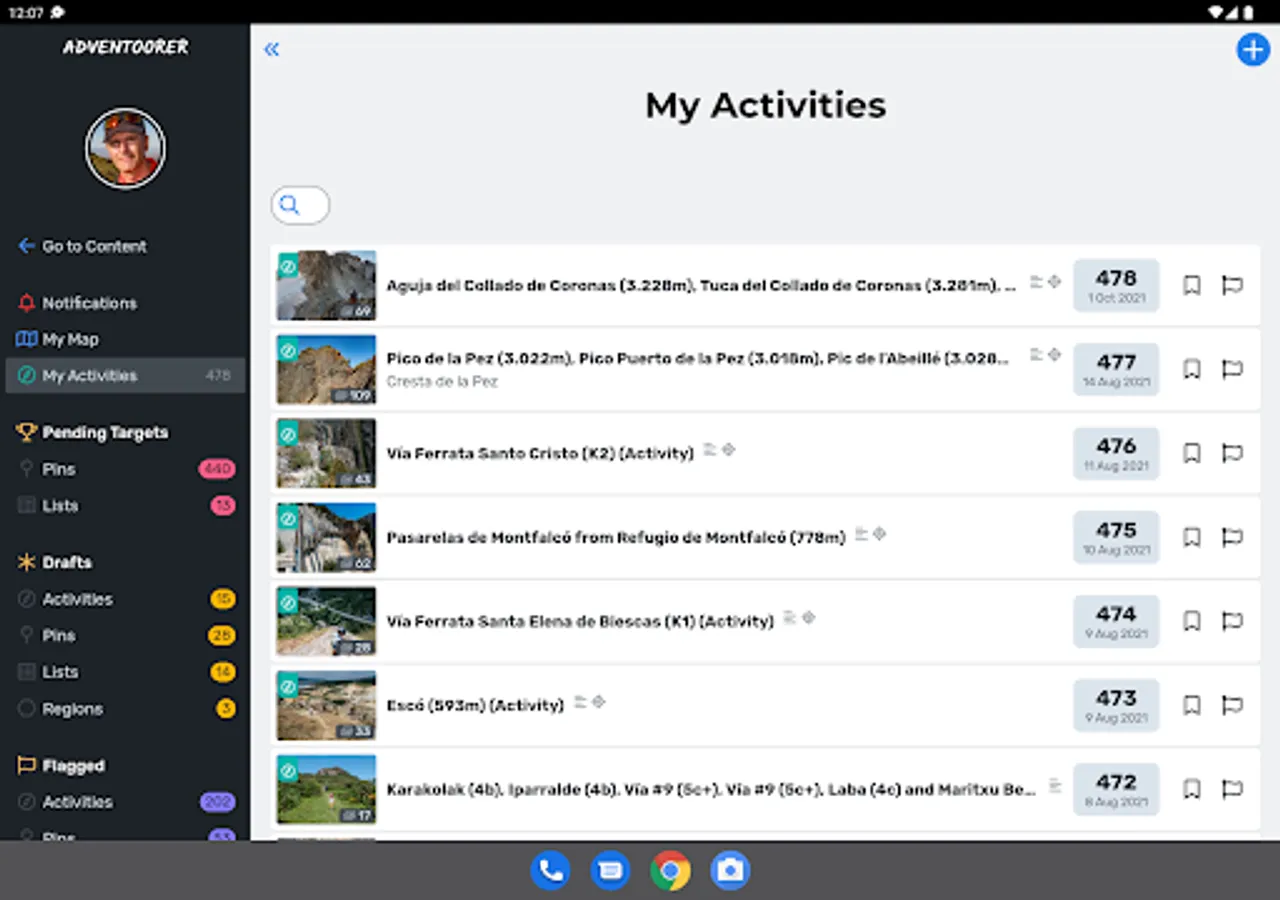Viewport: 1280px width, 900px height.
Task: Open thumbnail of Pico de la Pez
Action: pos(326,369)
